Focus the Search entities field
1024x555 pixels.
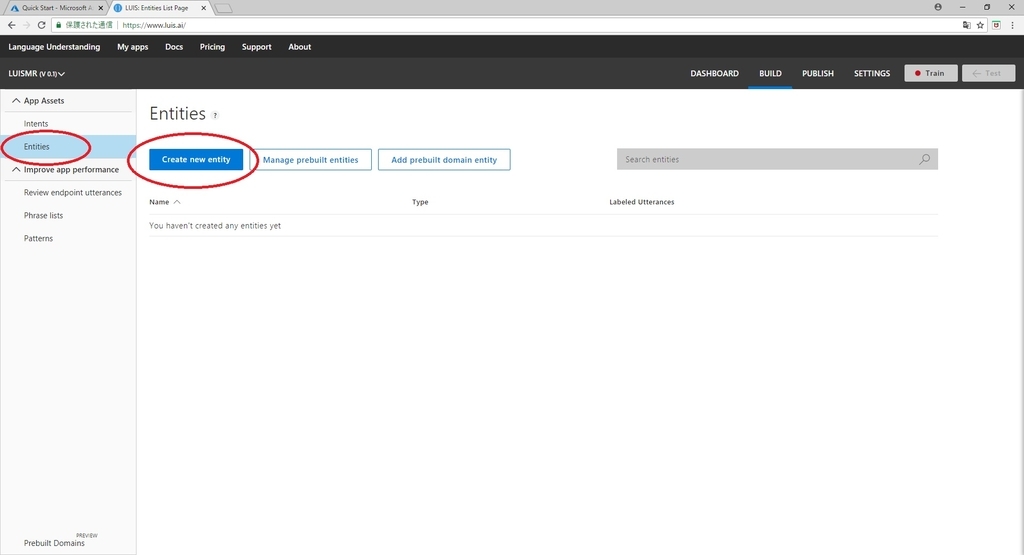click(777, 159)
